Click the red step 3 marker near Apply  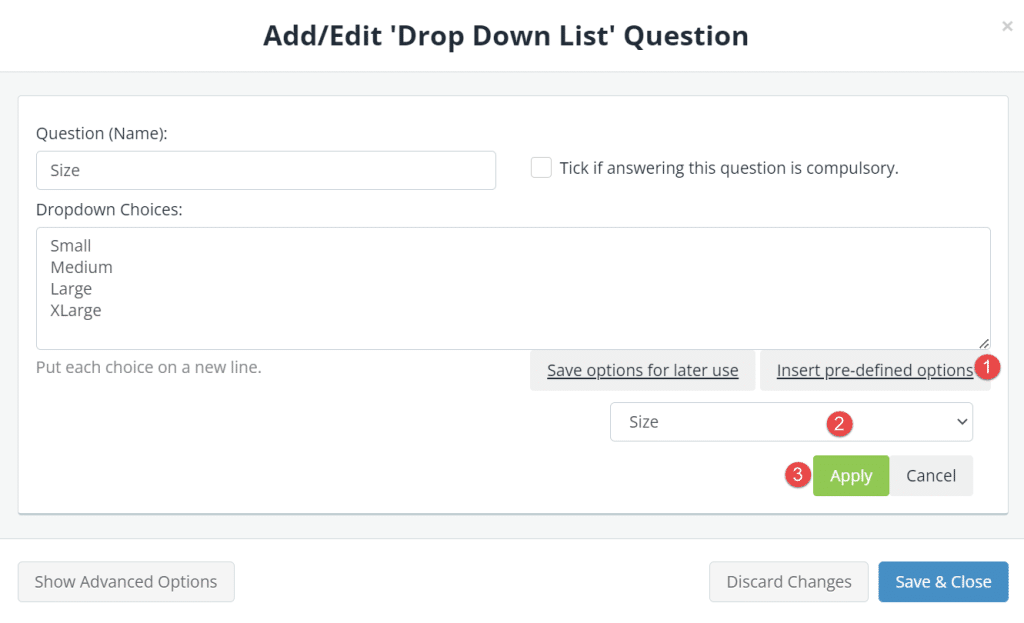point(797,475)
